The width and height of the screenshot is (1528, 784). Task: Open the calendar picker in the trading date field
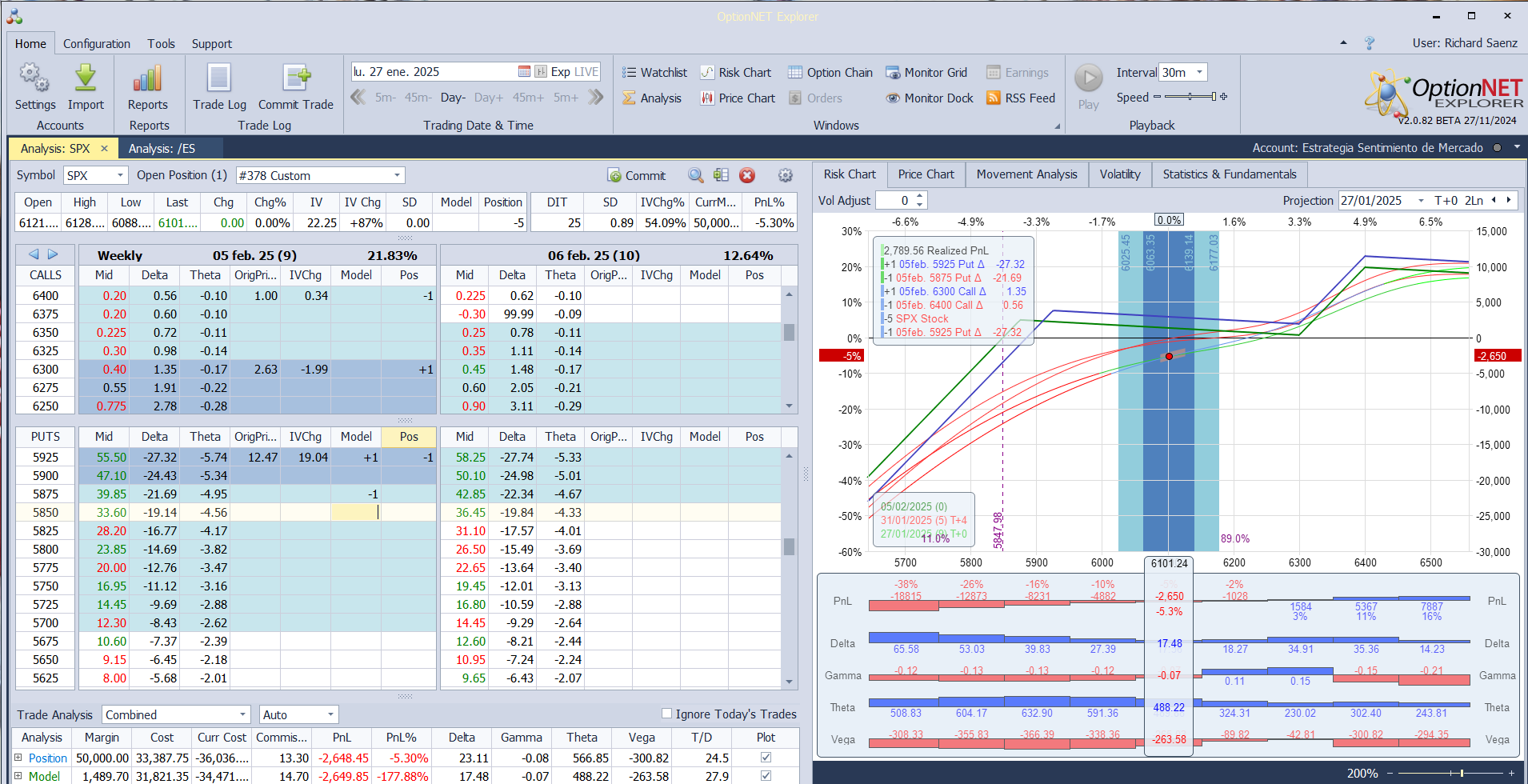[524, 72]
